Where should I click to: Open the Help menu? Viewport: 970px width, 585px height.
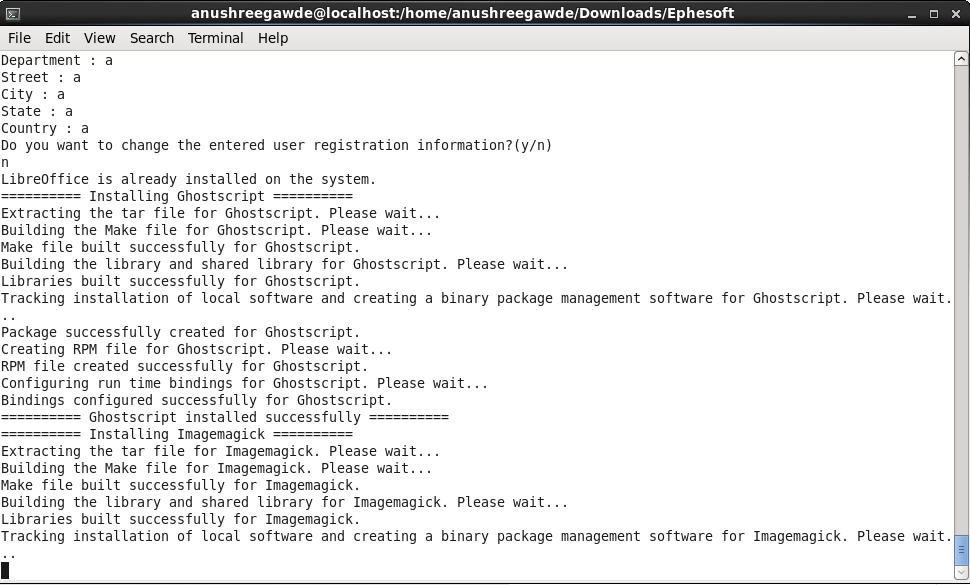(x=273, y=38)
